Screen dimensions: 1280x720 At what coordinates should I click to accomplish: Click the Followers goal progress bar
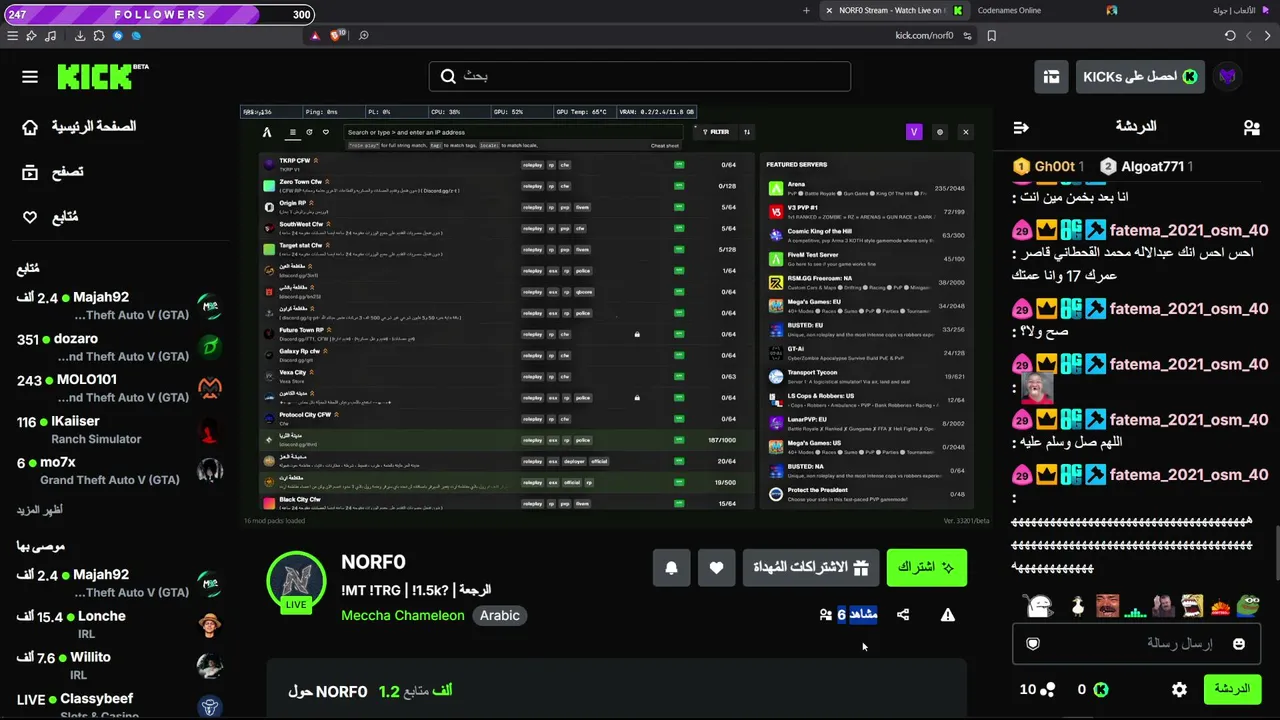click(x=160, y=15)
